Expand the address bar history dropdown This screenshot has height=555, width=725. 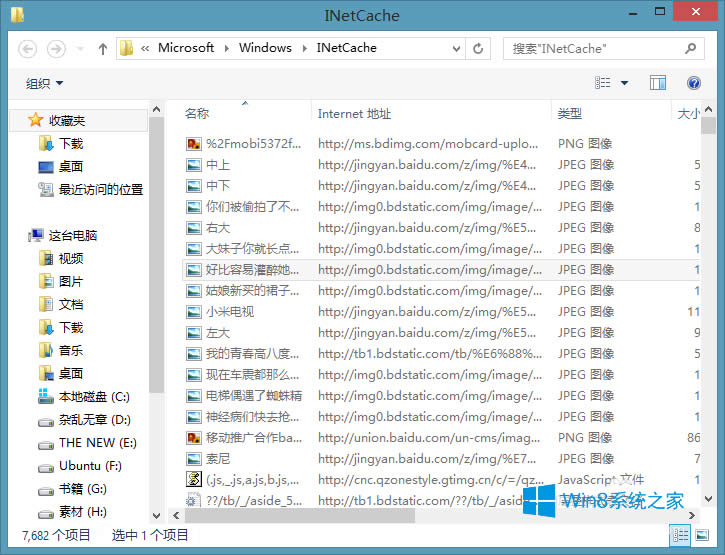pos(457,48)
